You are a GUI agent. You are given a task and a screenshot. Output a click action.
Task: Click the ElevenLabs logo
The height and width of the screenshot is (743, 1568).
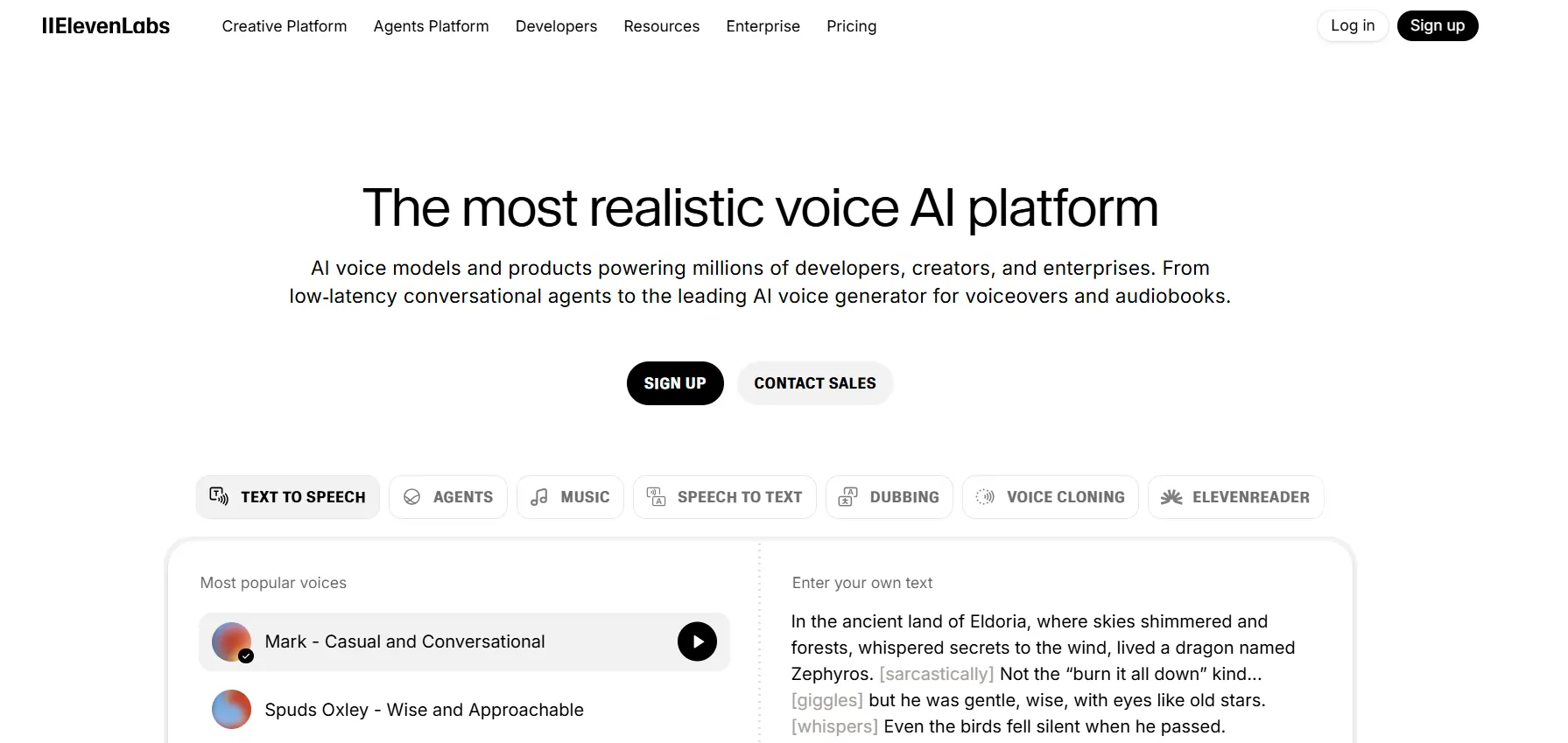coord(105,25)
